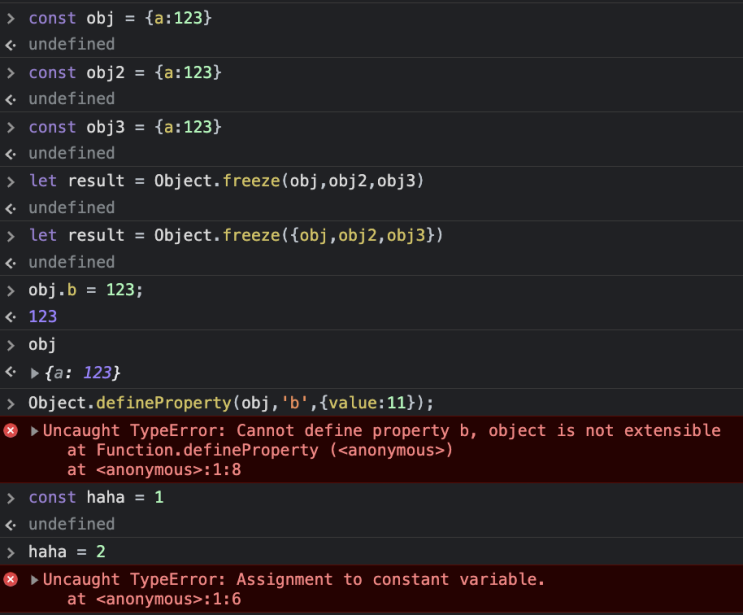Screen dimensions: 743x615
Task: Click the '<anonymous>:1:6' stack trace location
Action: pyautogui.click(x=169, y=599)
